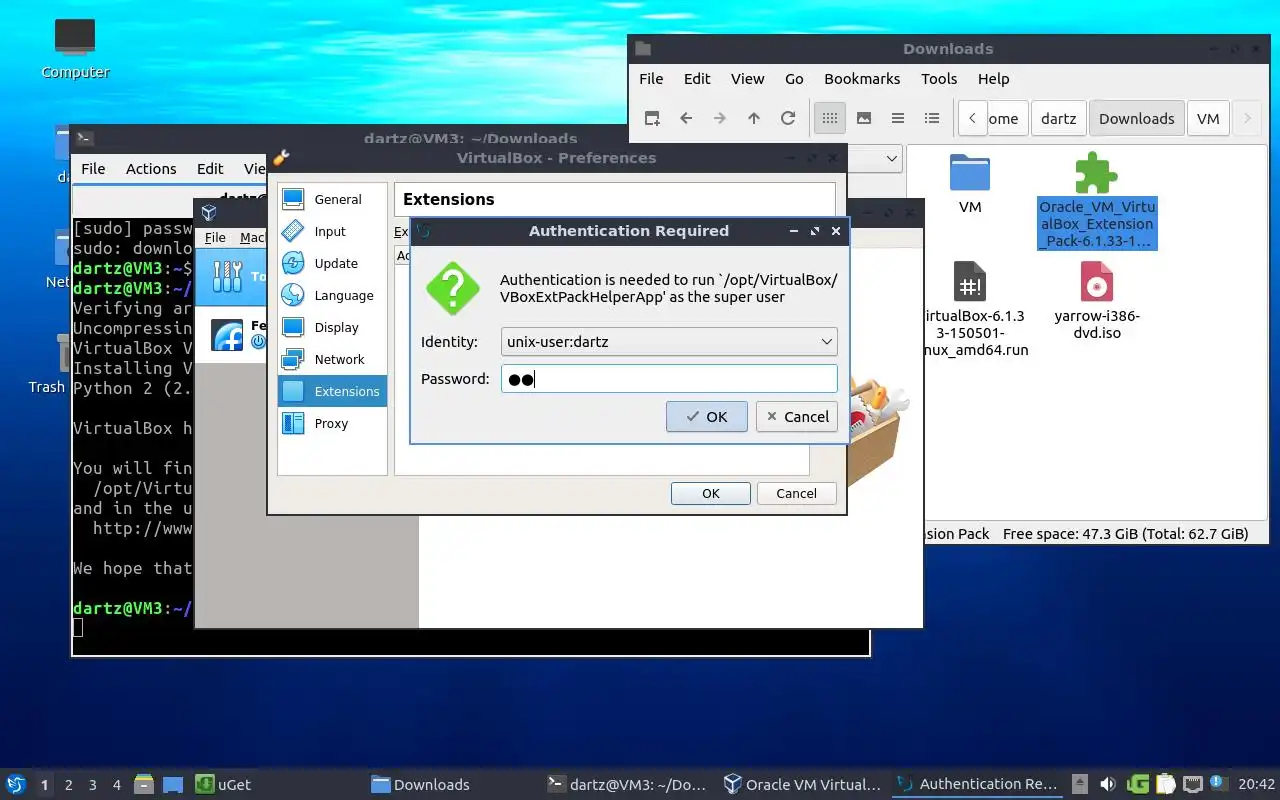Switch file manager to detailed list view

[x=932, y=118]
